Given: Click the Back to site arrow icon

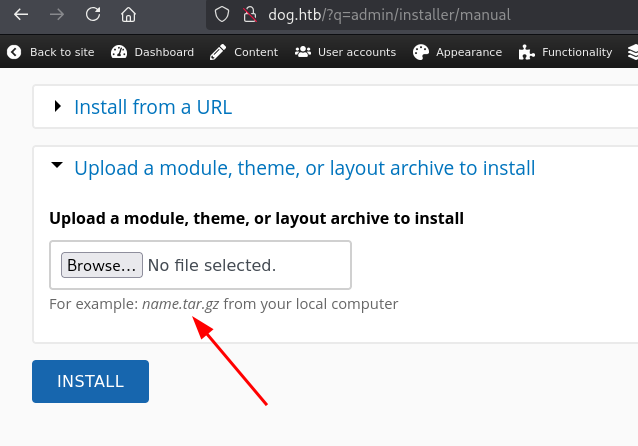Looking at the screenshot, I should 14,52.
